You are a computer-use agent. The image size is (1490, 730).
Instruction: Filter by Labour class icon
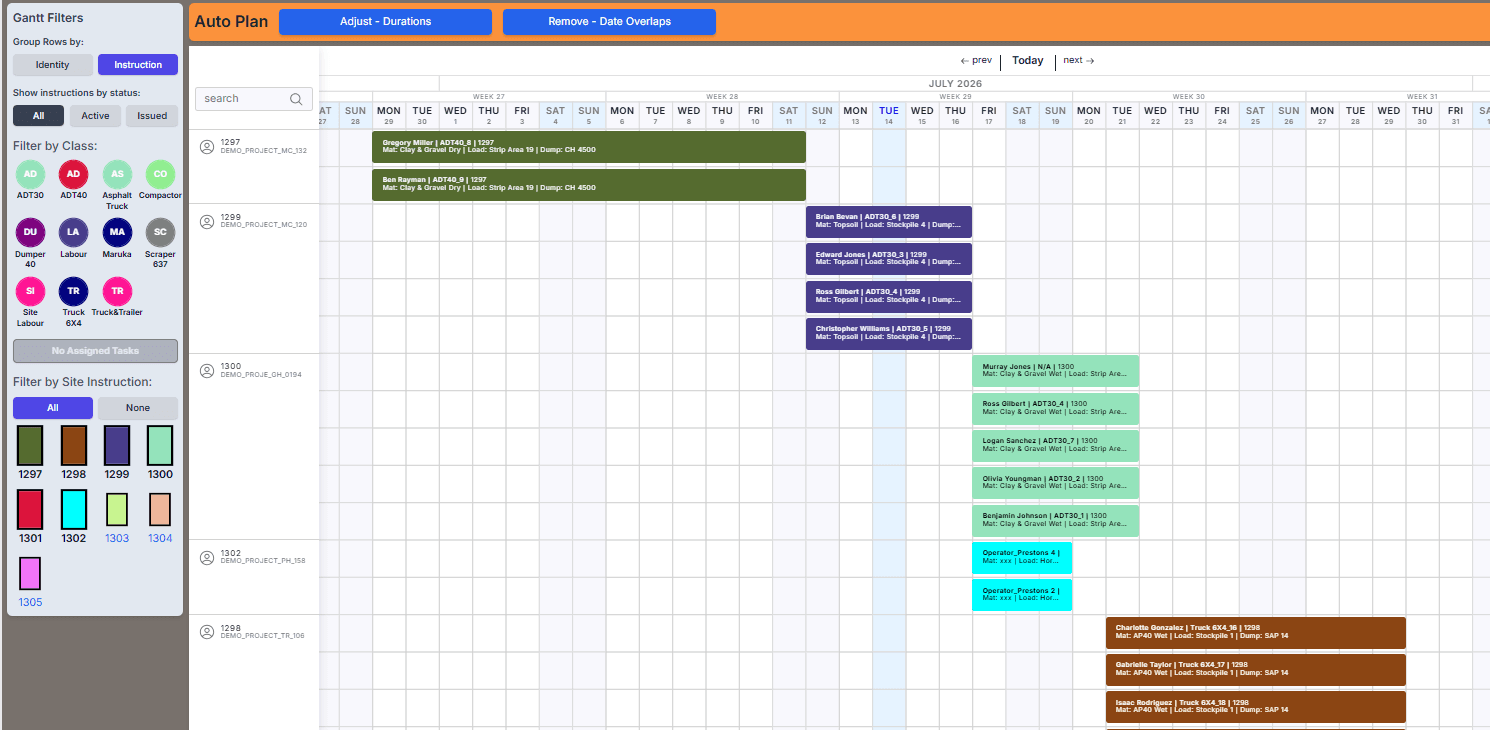point(73,232)
